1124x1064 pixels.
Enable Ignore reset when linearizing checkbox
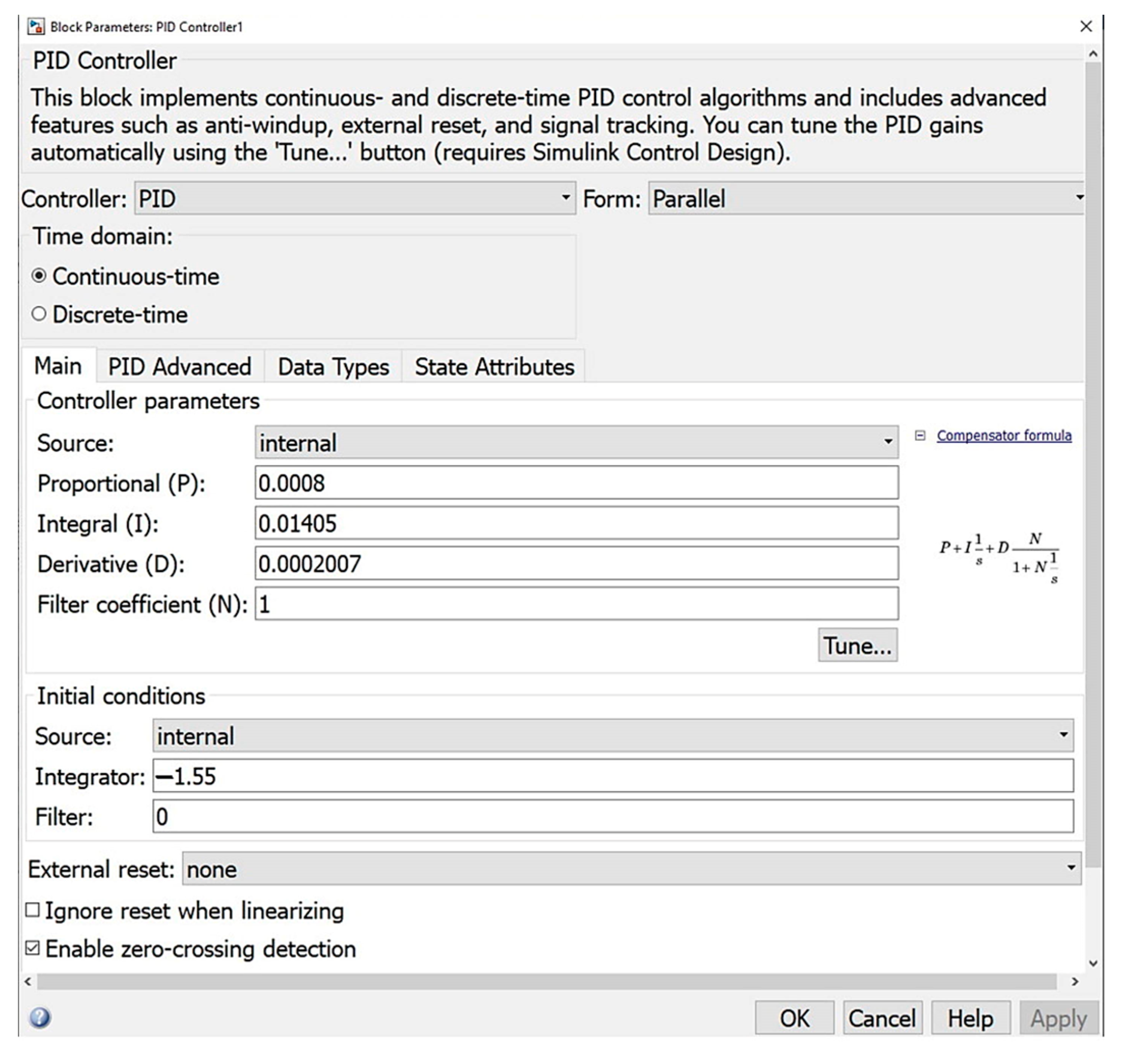(33, 911)
